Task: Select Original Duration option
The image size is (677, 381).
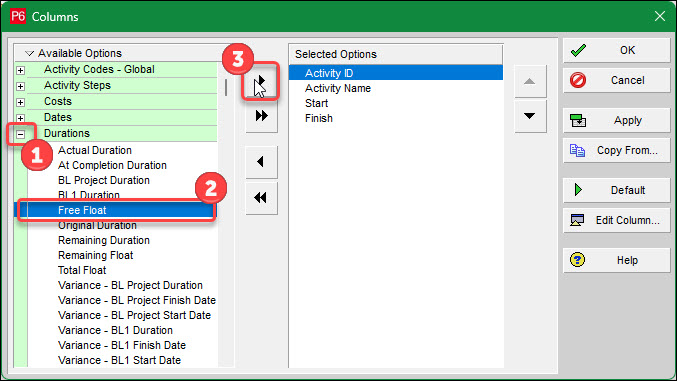Action: (x=97, y=225)
